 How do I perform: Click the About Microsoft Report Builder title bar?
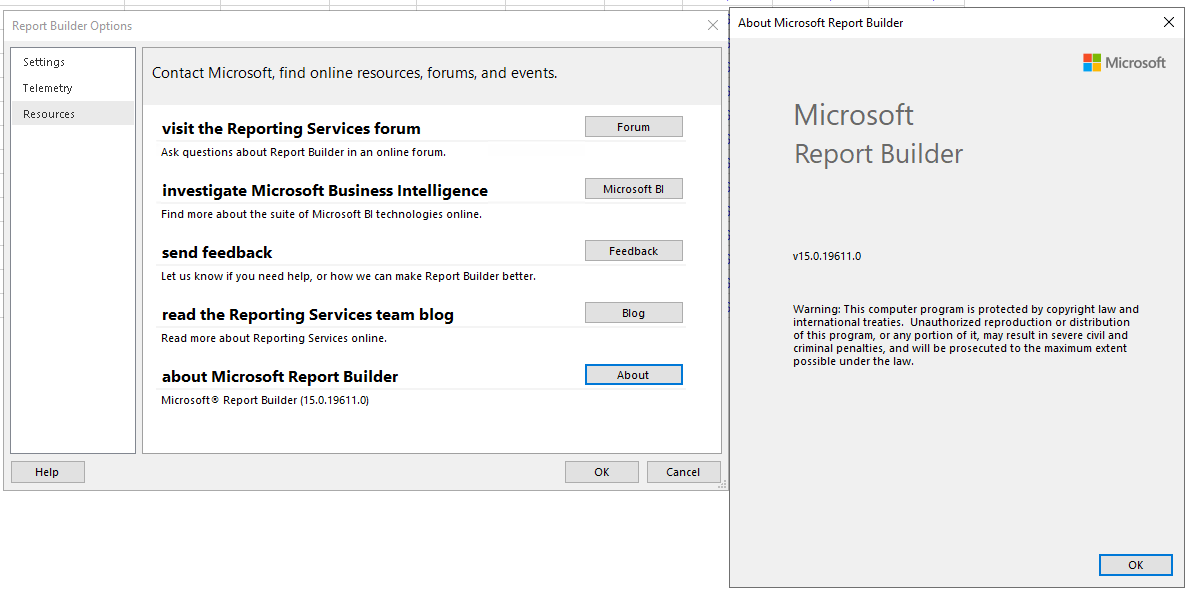[900, 23]
